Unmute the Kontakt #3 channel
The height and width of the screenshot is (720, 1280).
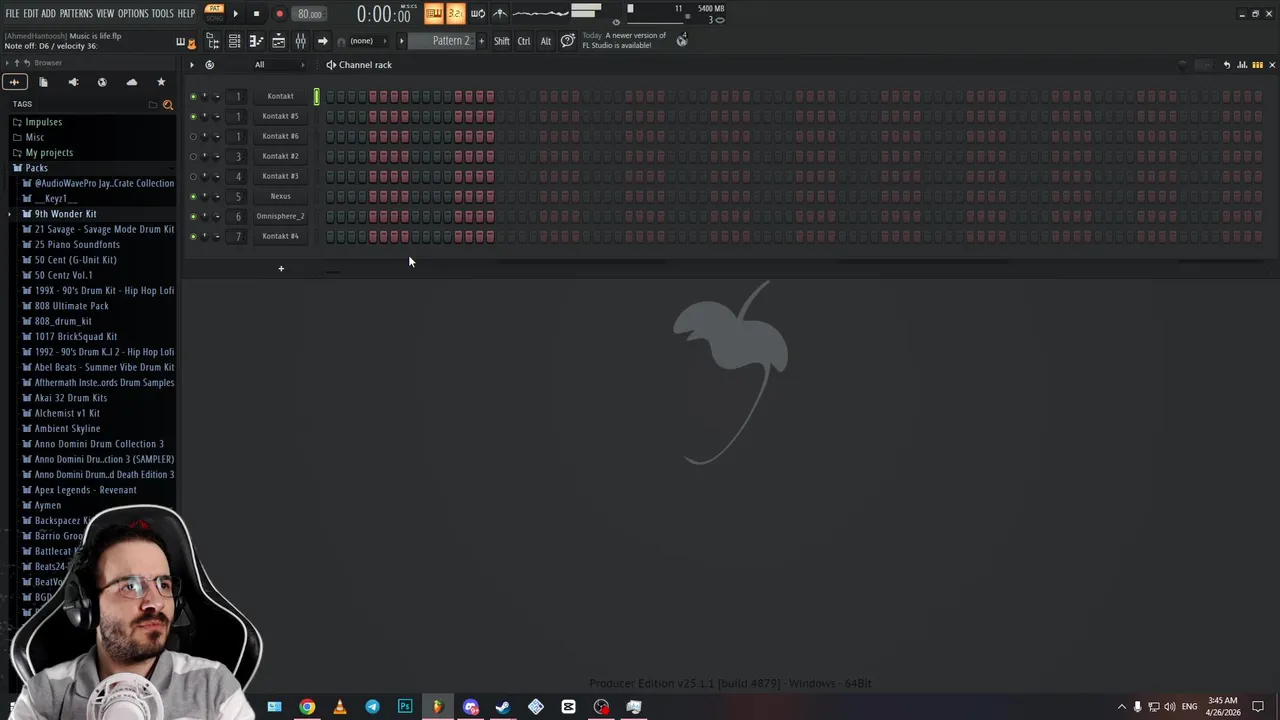point(193,177)
